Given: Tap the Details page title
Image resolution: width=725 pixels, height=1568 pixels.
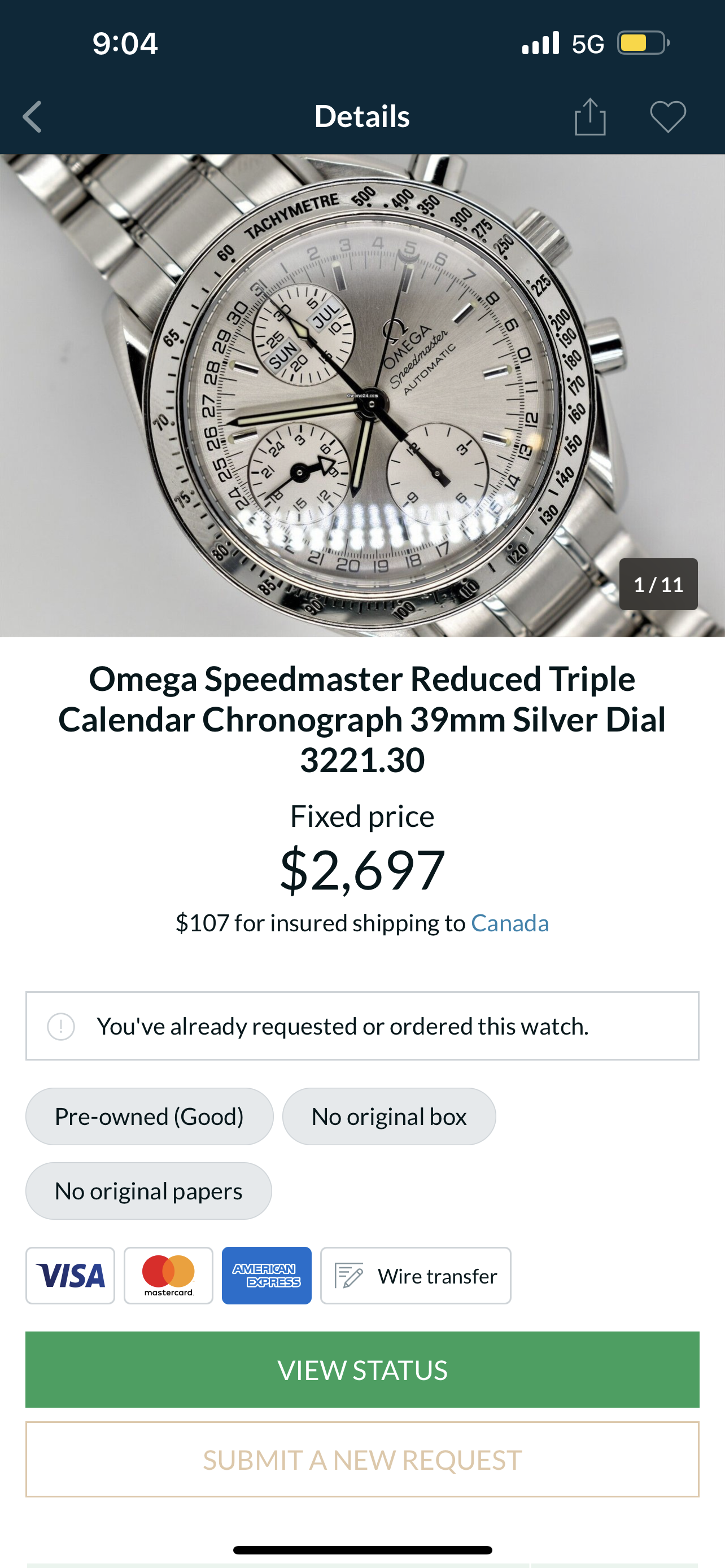Looking at the screenshot, I should tap(362, 116).
